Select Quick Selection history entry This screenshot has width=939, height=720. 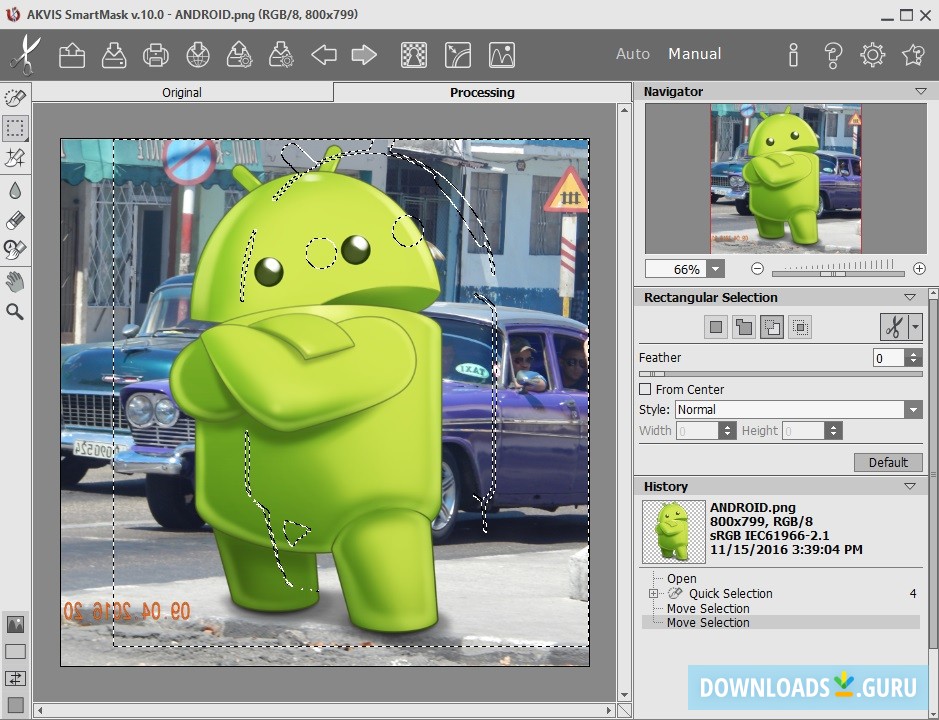pos(730,593)
